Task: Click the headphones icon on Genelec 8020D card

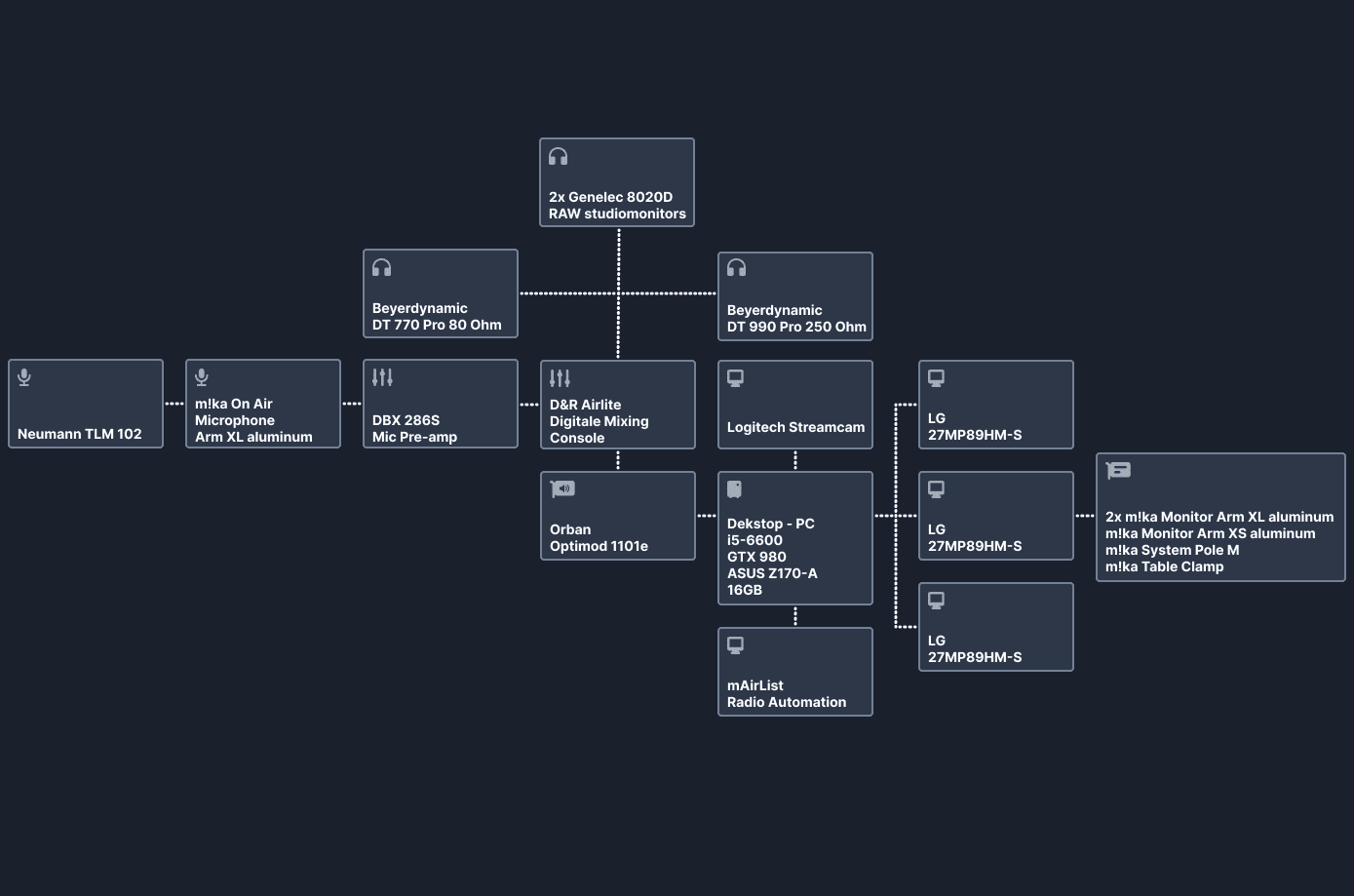Action: (558, 156)
